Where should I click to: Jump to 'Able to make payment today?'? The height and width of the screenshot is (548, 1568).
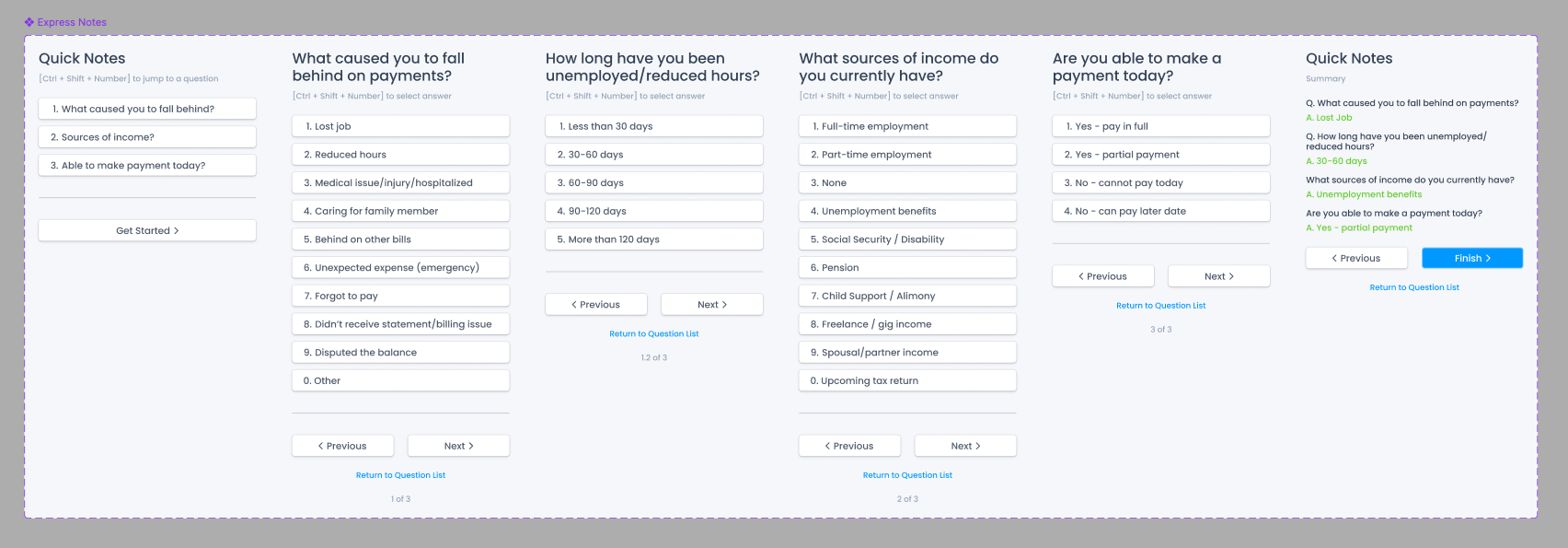click(x=146, y=165)
